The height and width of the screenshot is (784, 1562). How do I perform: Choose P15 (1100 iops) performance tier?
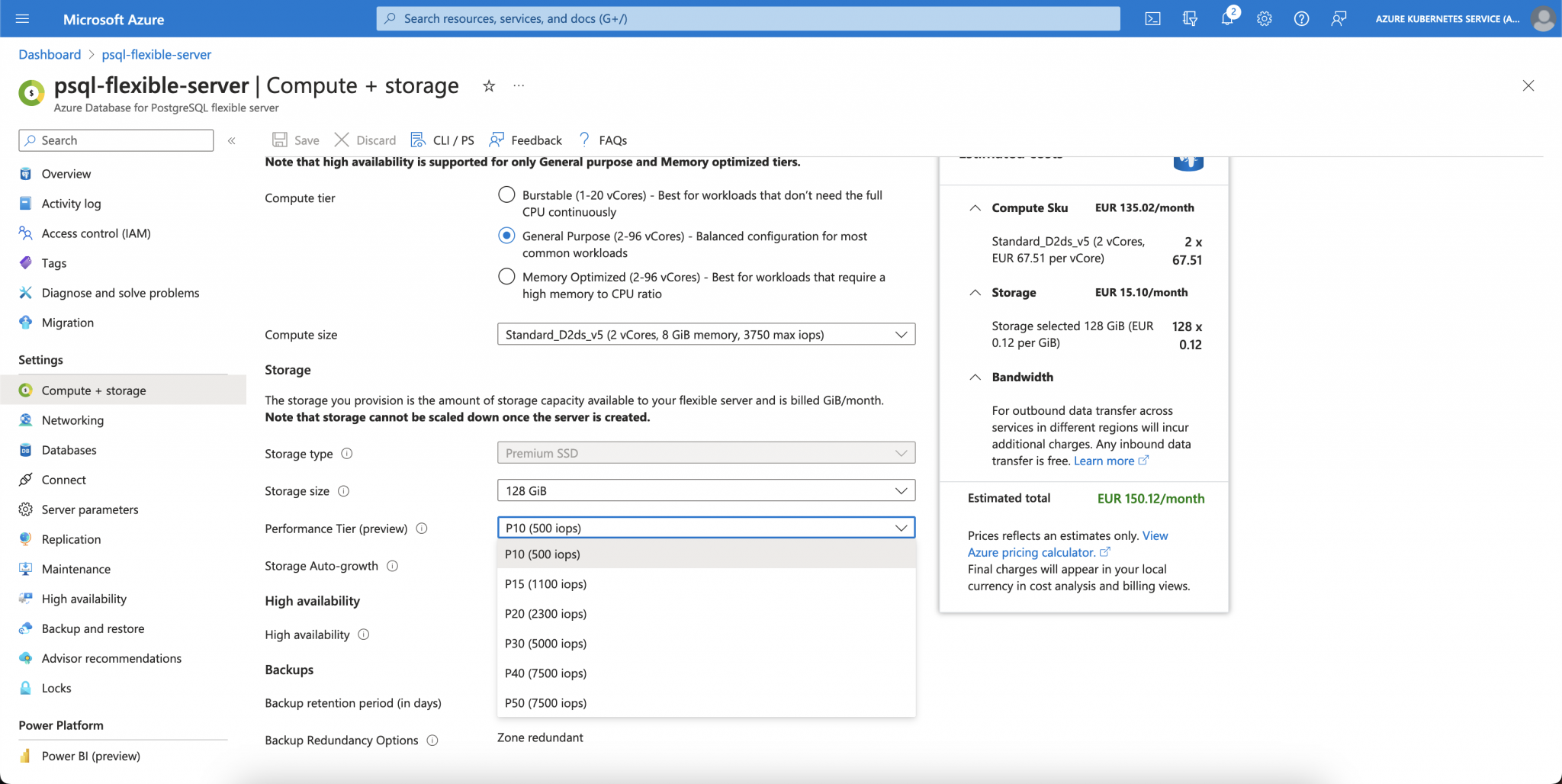tap(706, 584)
